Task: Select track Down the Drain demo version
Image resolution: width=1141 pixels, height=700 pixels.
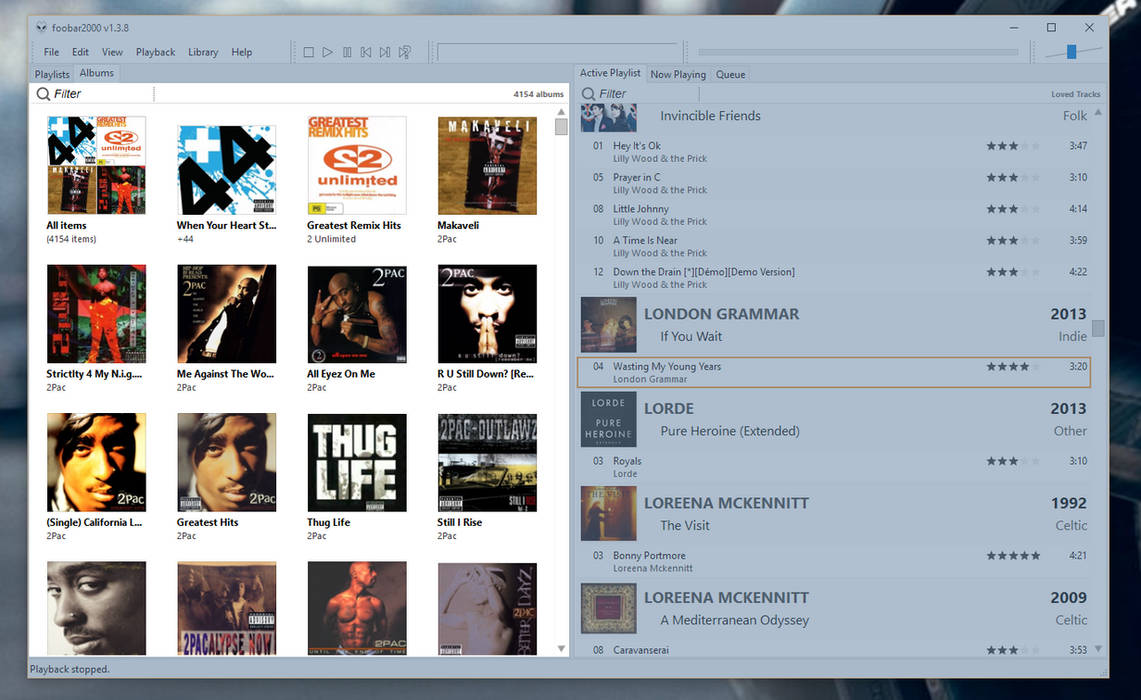Action: [x=835, y=278]
